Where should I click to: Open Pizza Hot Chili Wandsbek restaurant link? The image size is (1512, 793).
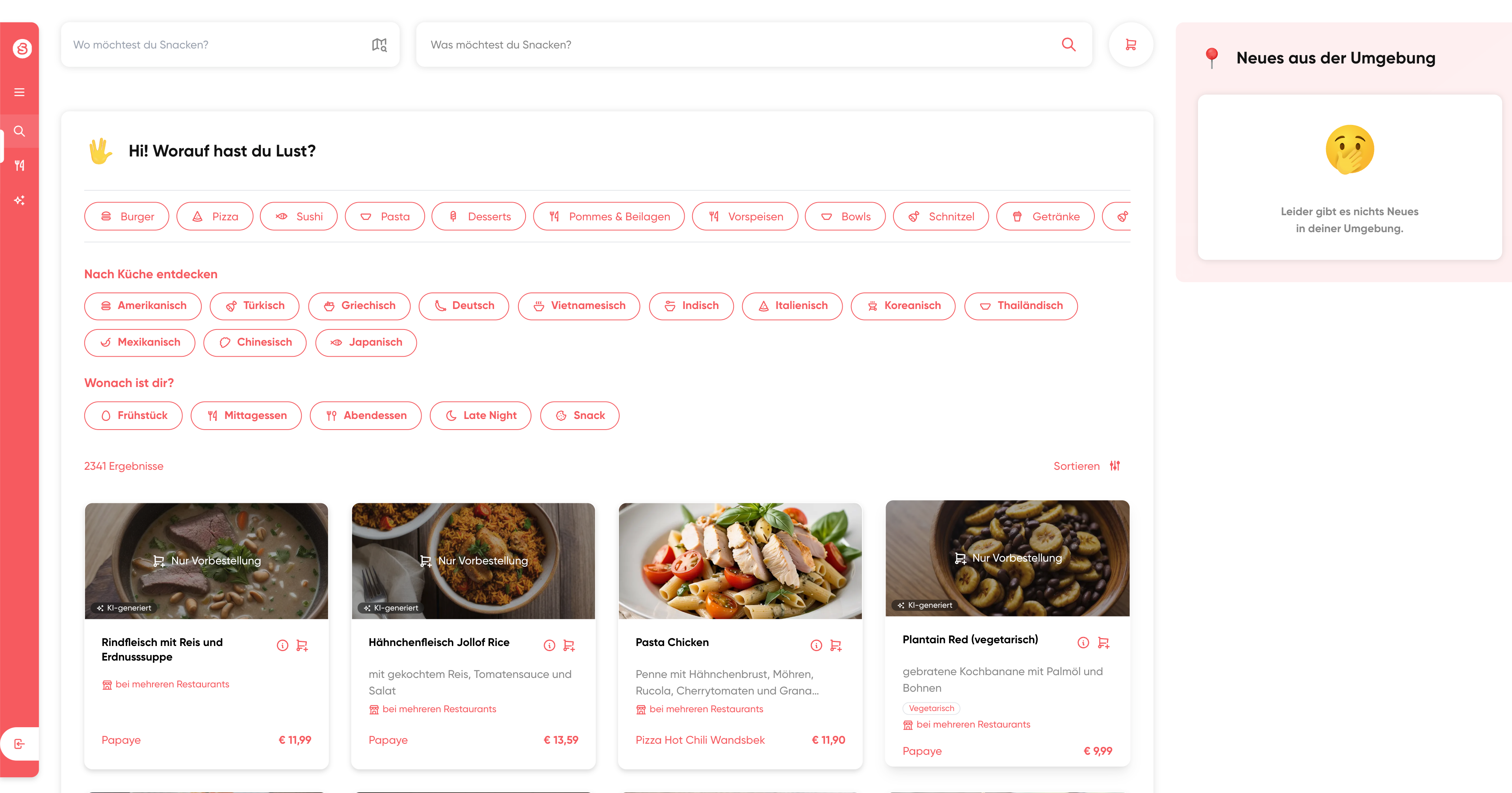[700, 740]
